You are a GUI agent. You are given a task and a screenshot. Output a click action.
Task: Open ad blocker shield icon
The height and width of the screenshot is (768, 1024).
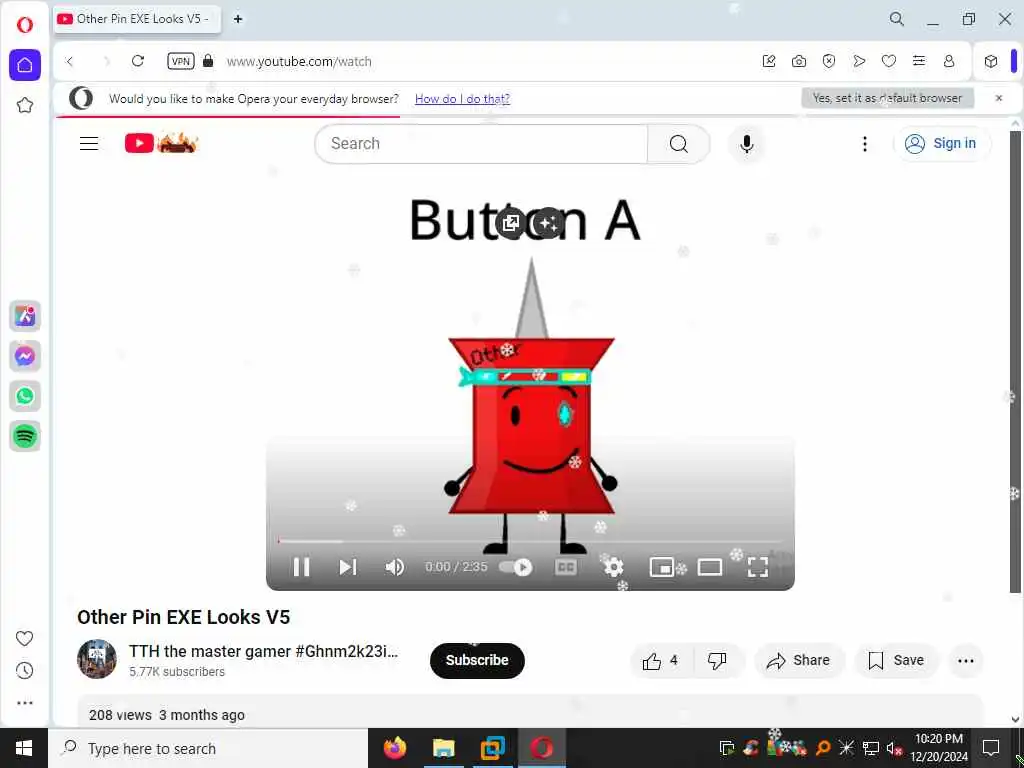pyautogui.click(x=829, y=61)
